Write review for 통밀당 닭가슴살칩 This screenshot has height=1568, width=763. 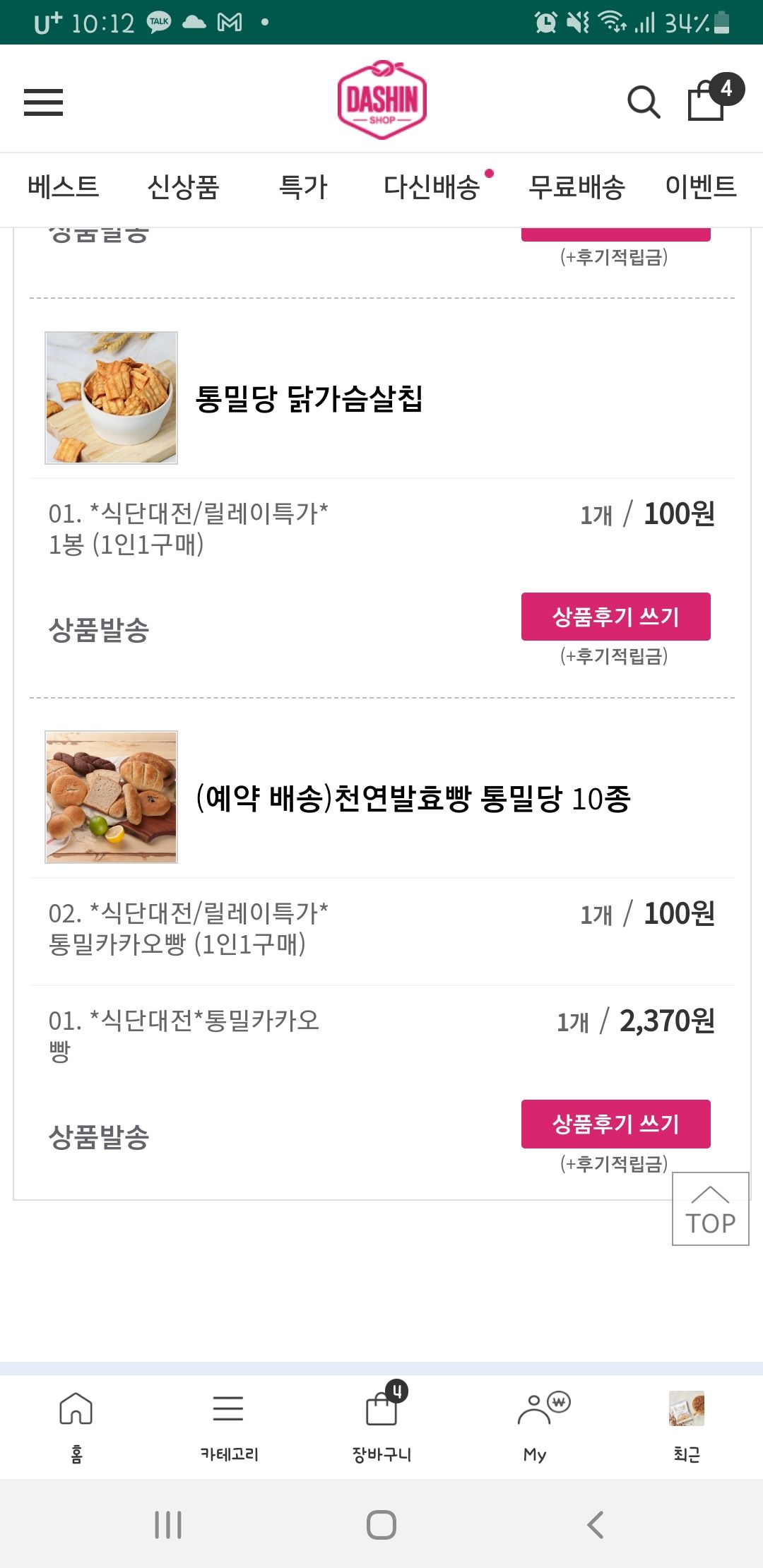615,617
